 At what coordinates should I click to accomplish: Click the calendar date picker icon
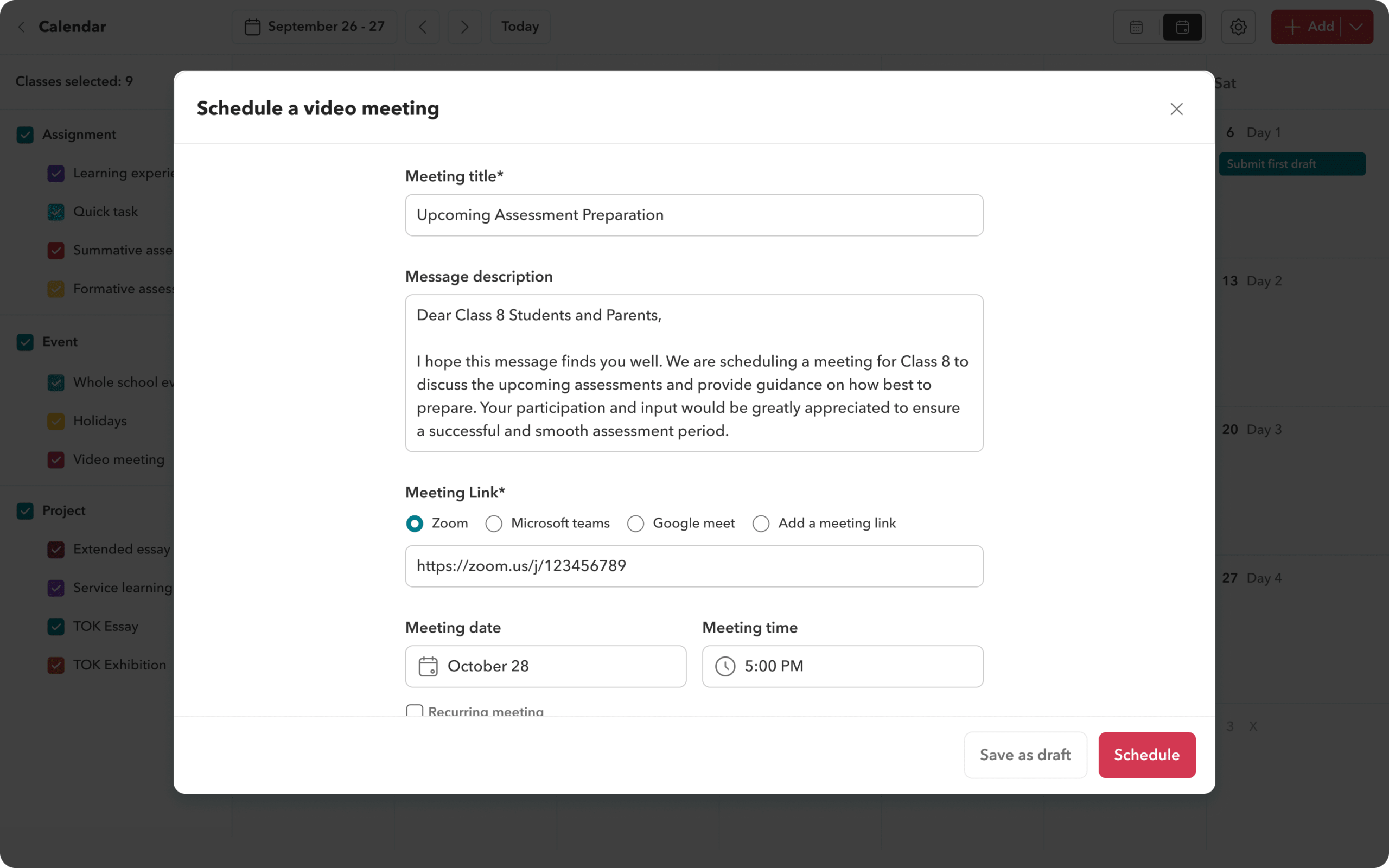428,666
